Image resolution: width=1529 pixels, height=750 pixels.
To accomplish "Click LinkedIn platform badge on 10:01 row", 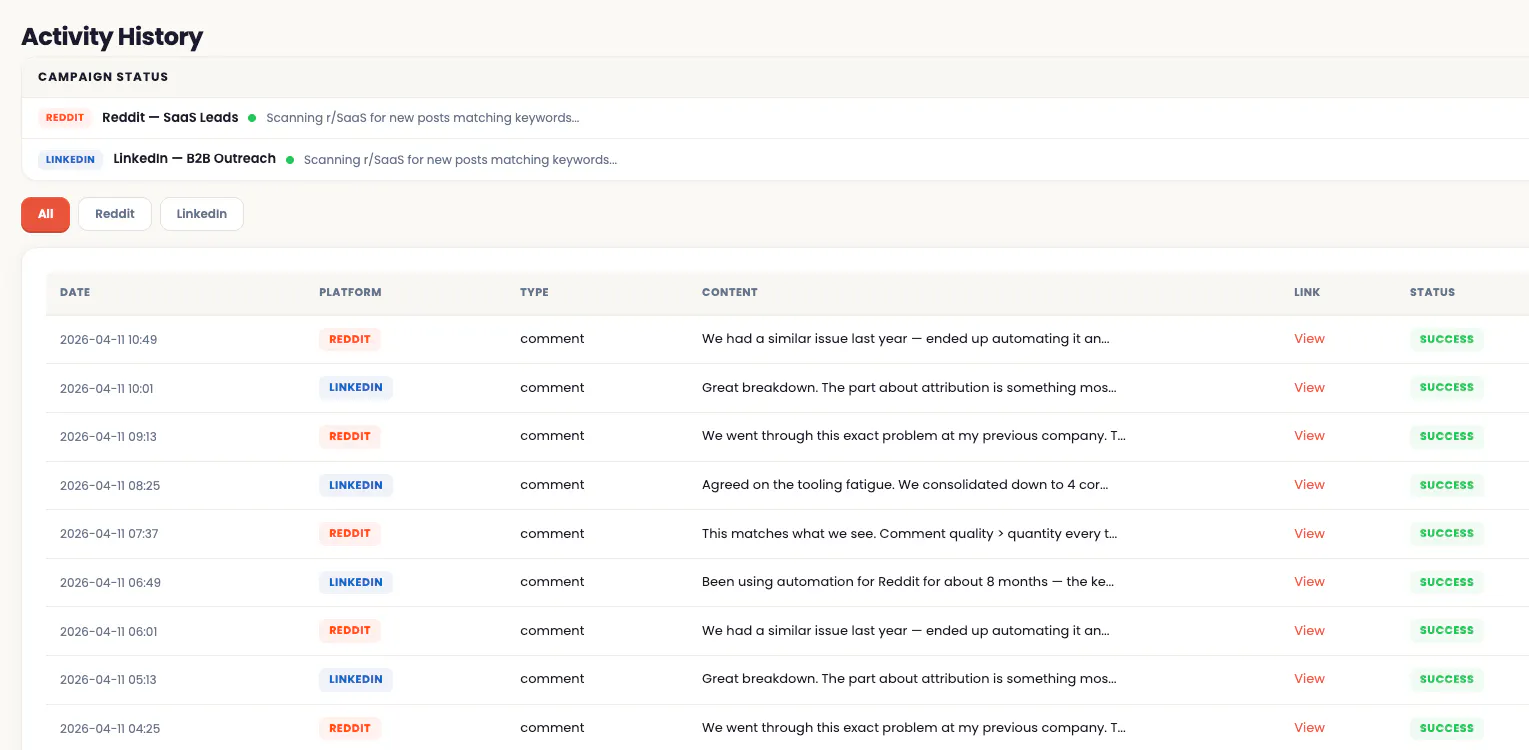I will (x=356, y=388).
